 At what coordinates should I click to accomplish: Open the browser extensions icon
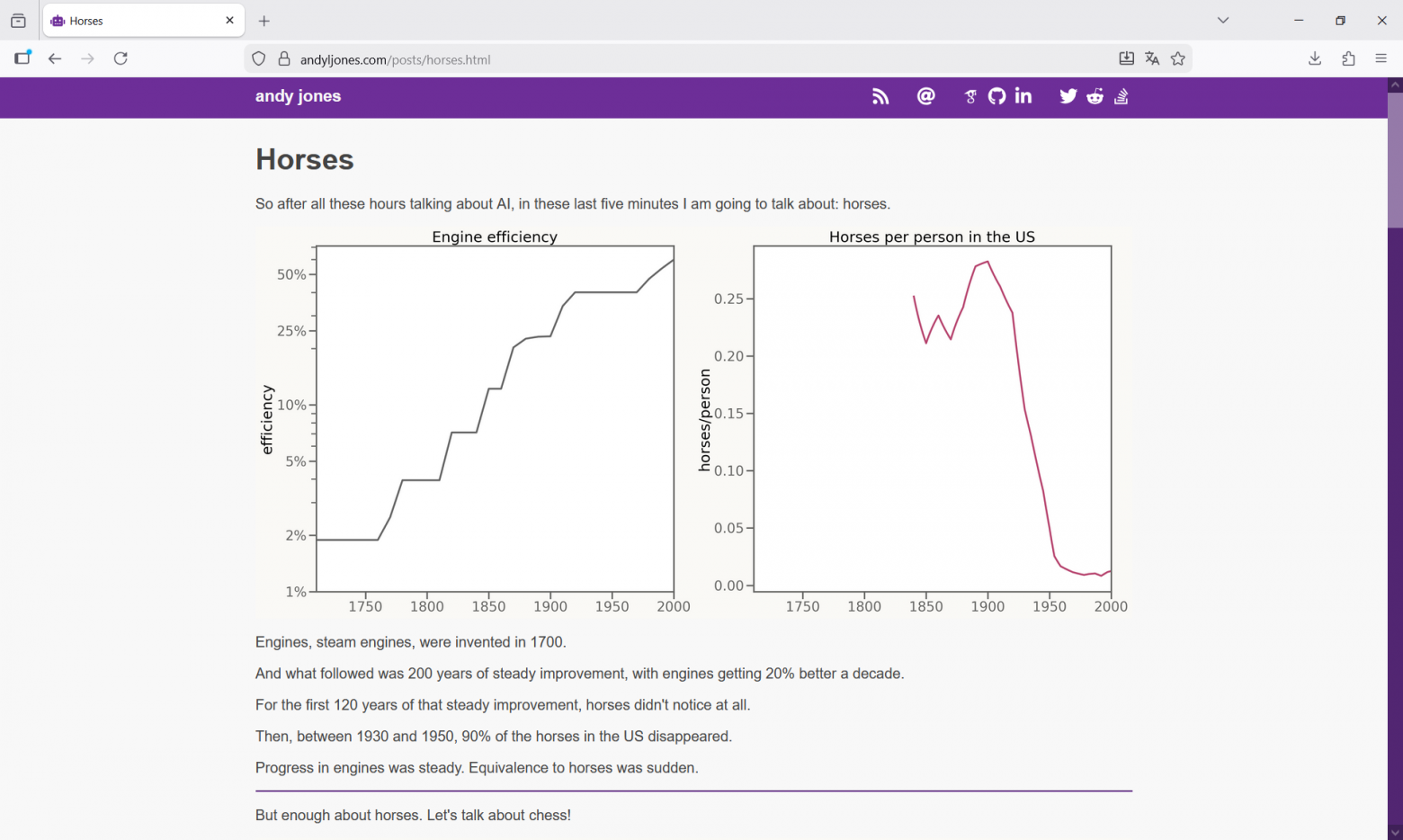[1348, 58]
